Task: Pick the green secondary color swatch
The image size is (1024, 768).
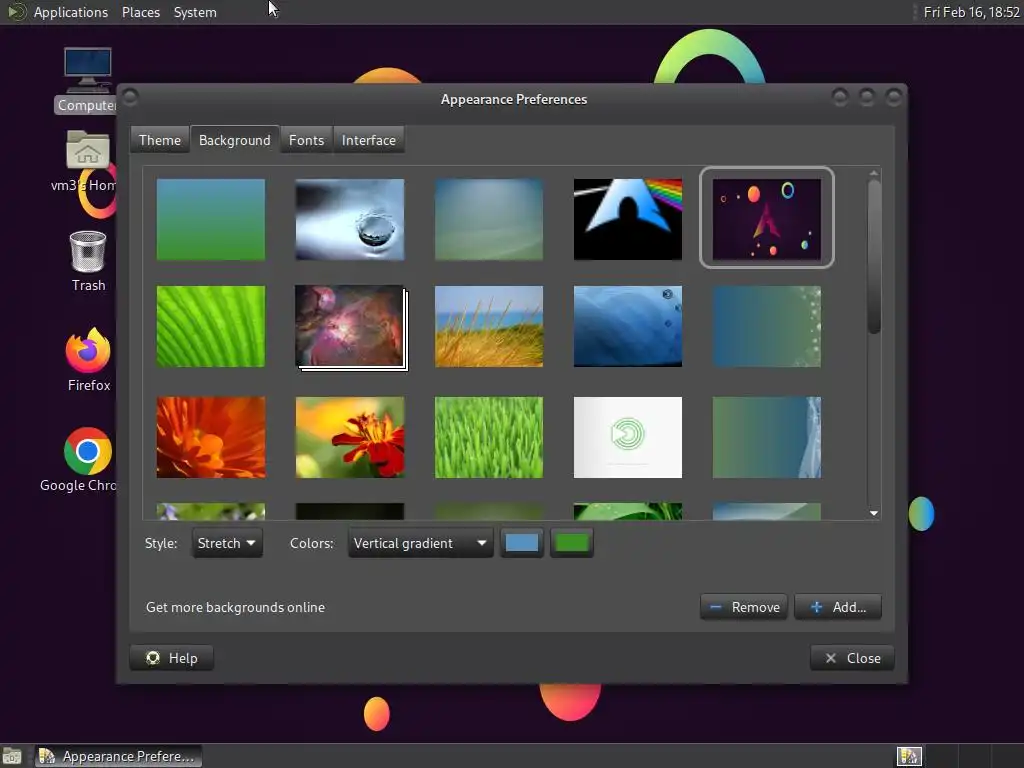Action: (571, 543)
